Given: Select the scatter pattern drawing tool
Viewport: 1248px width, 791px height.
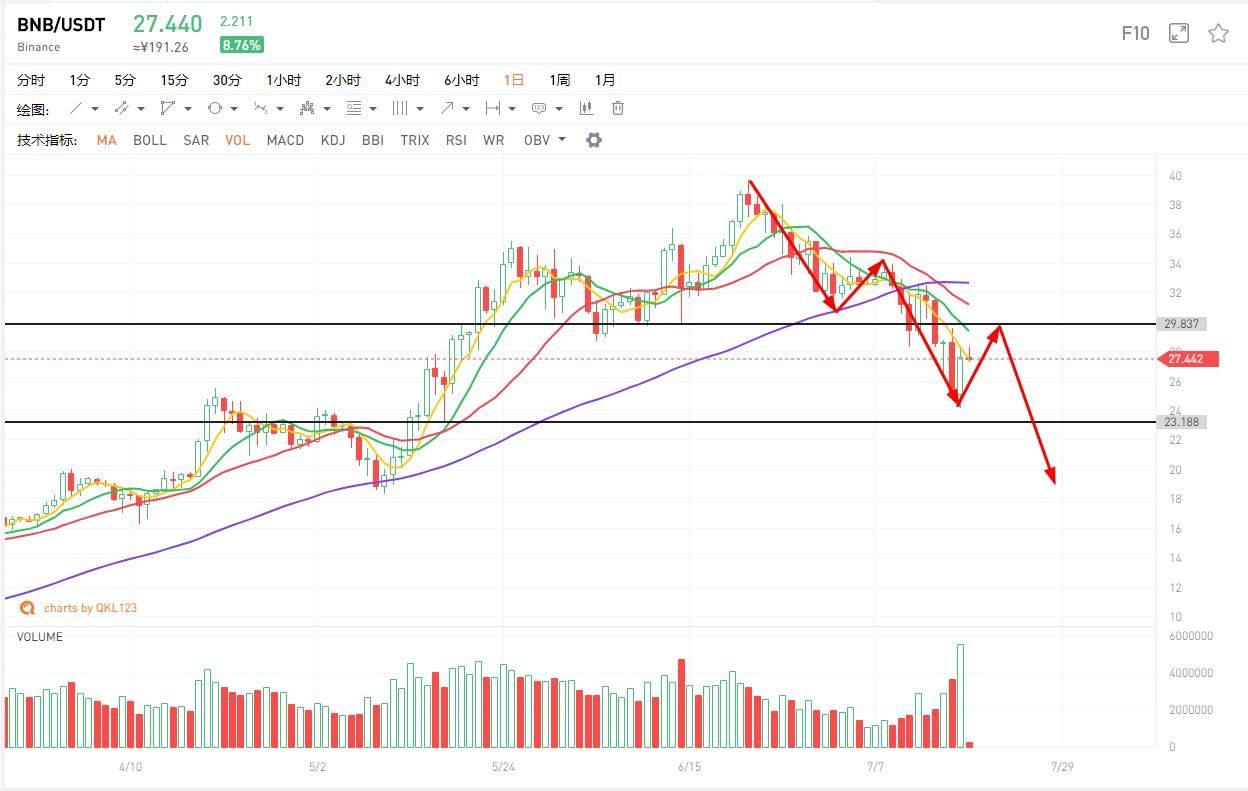Looking at the screenshot, I should pos(307,108).
